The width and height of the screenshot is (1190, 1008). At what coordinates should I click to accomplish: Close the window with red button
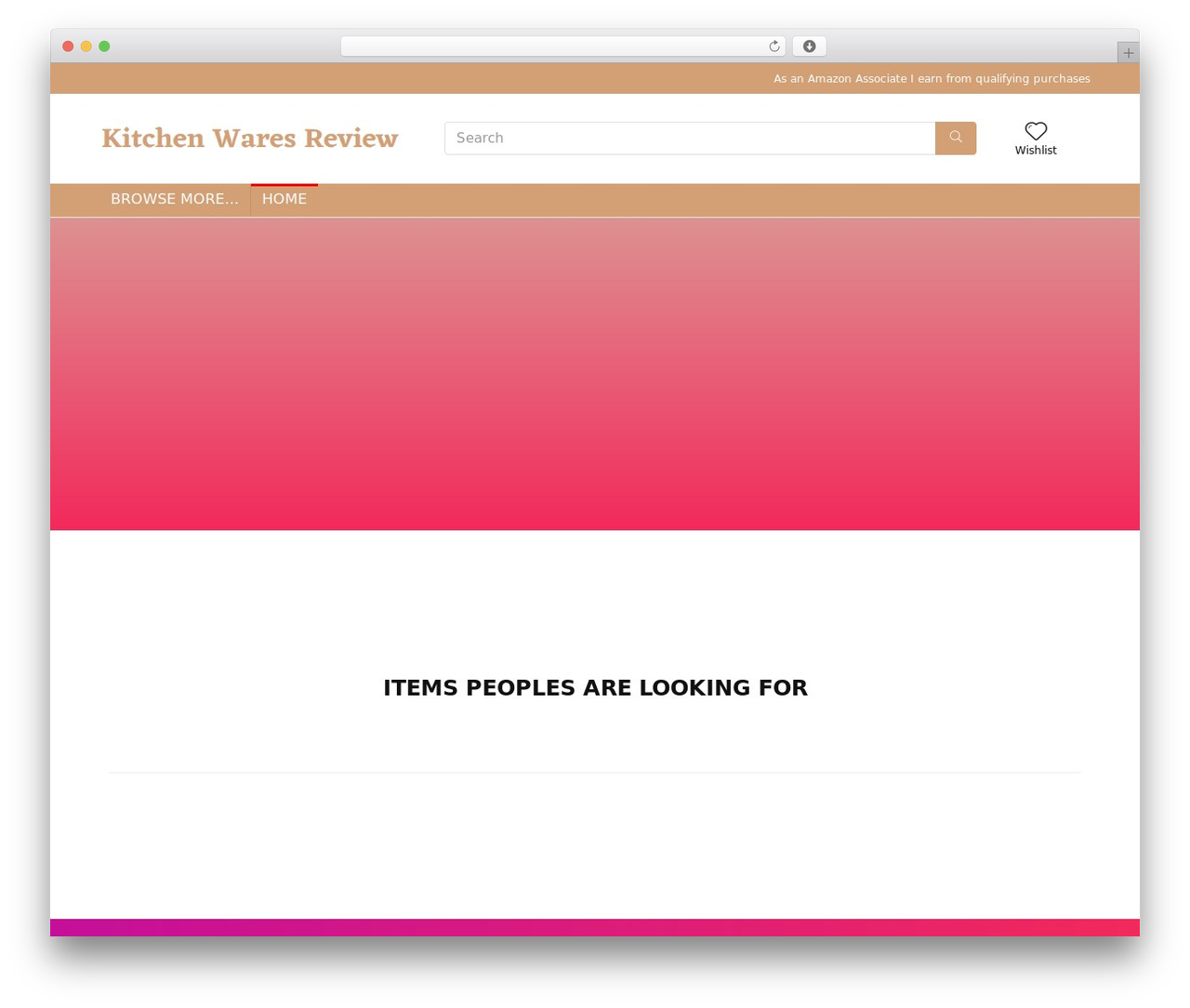point(68,46)
